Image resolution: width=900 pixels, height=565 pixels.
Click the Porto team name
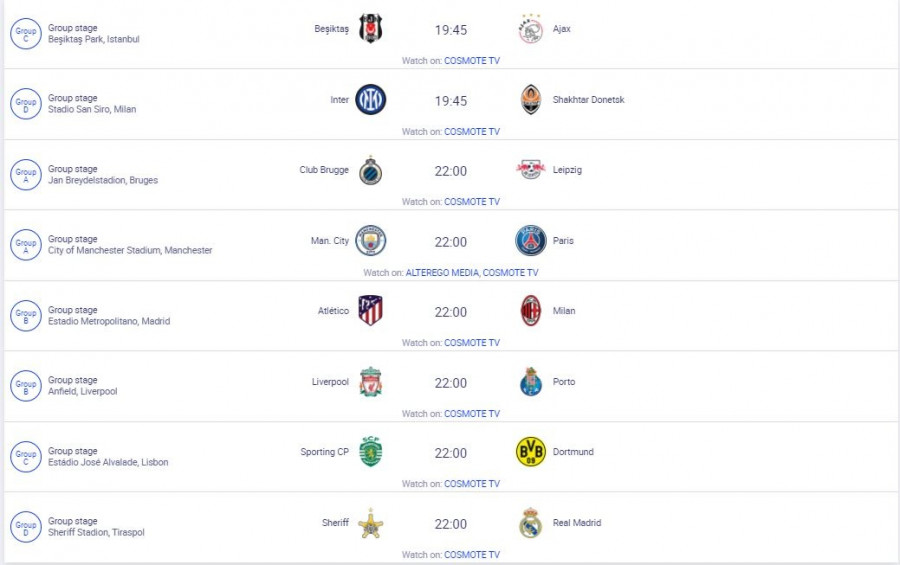click(x=564, y=382)
